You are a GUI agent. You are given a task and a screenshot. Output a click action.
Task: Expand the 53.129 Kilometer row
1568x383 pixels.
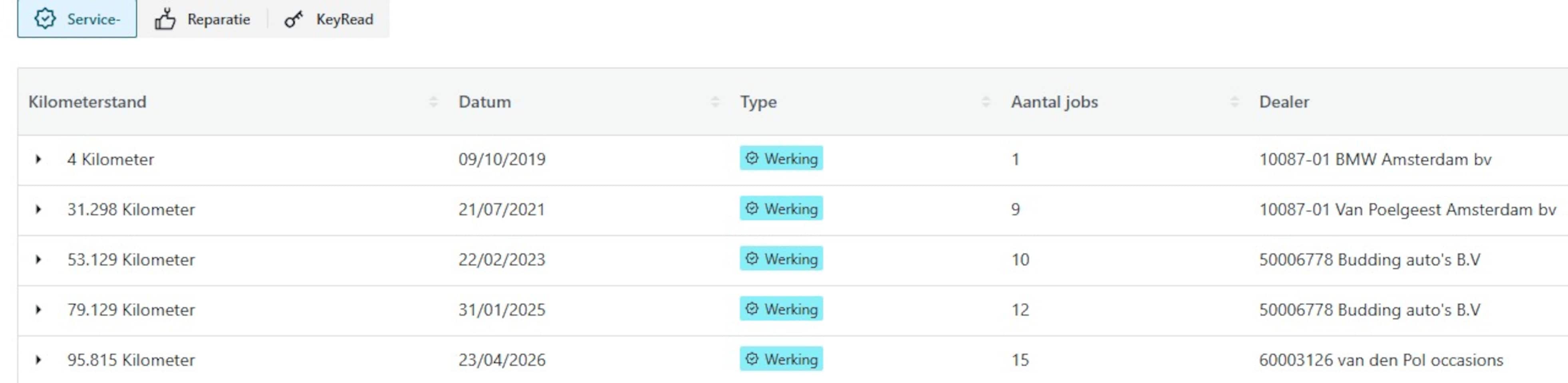[38, 260]
